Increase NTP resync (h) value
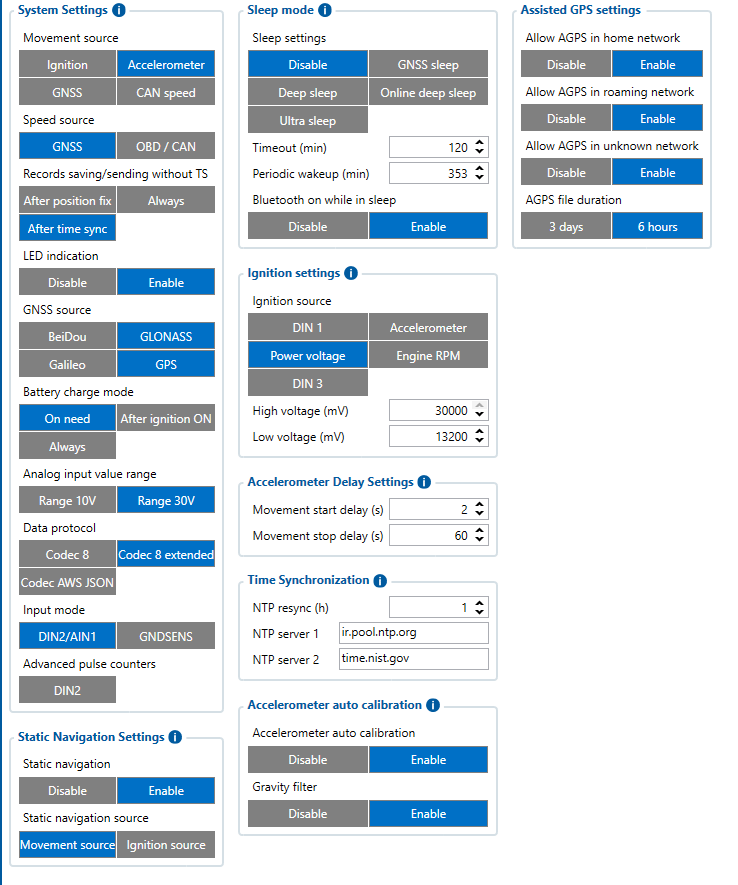Viewport: 738px width, 885px height. coord(480,603)
